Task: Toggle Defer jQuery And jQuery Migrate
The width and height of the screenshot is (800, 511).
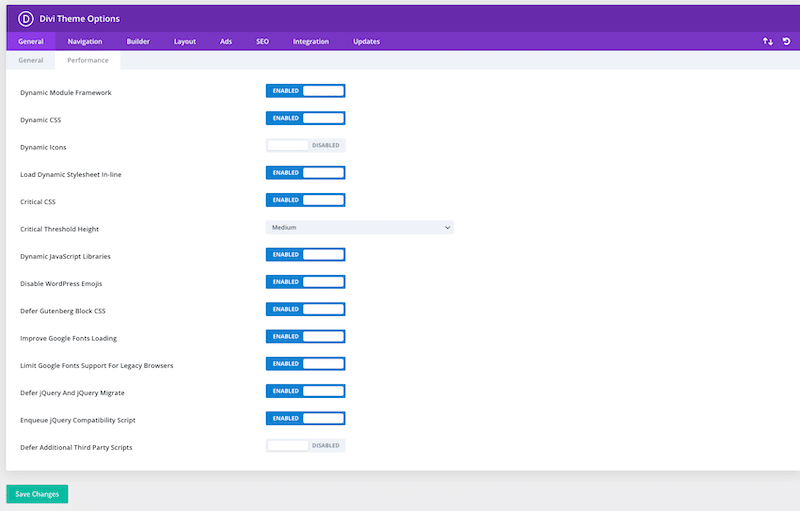Action: click(x=305, y=391)
